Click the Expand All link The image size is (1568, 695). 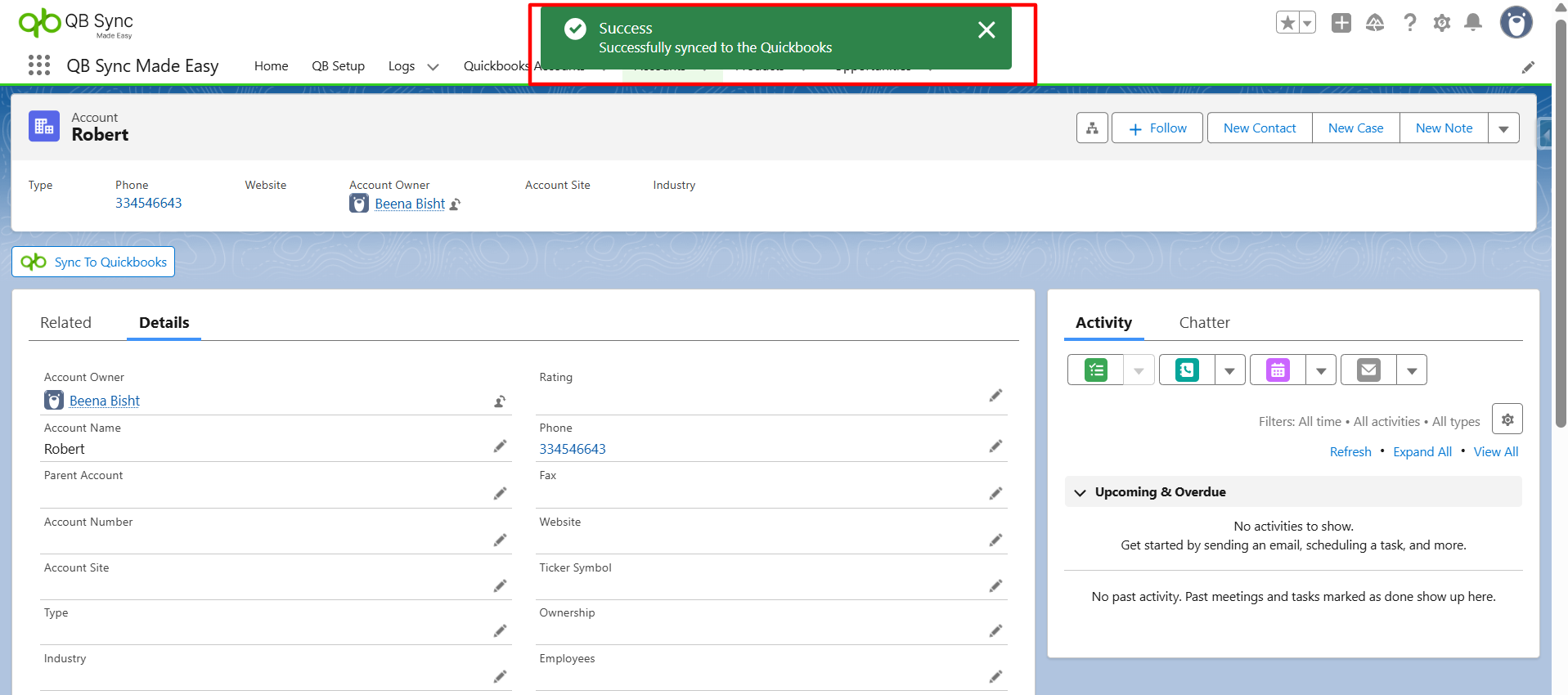1422,452
